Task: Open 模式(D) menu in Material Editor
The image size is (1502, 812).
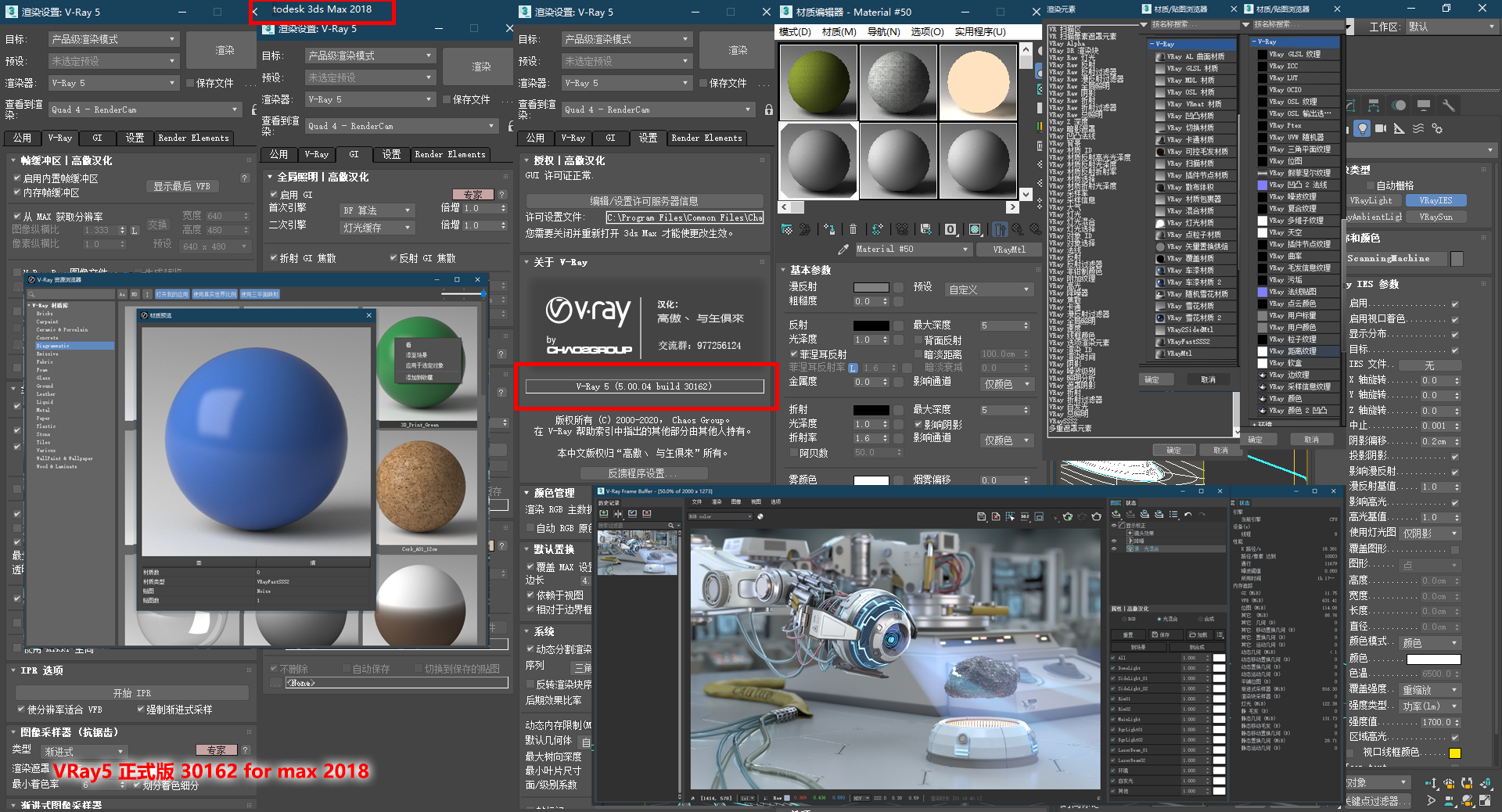Action: 795,31
